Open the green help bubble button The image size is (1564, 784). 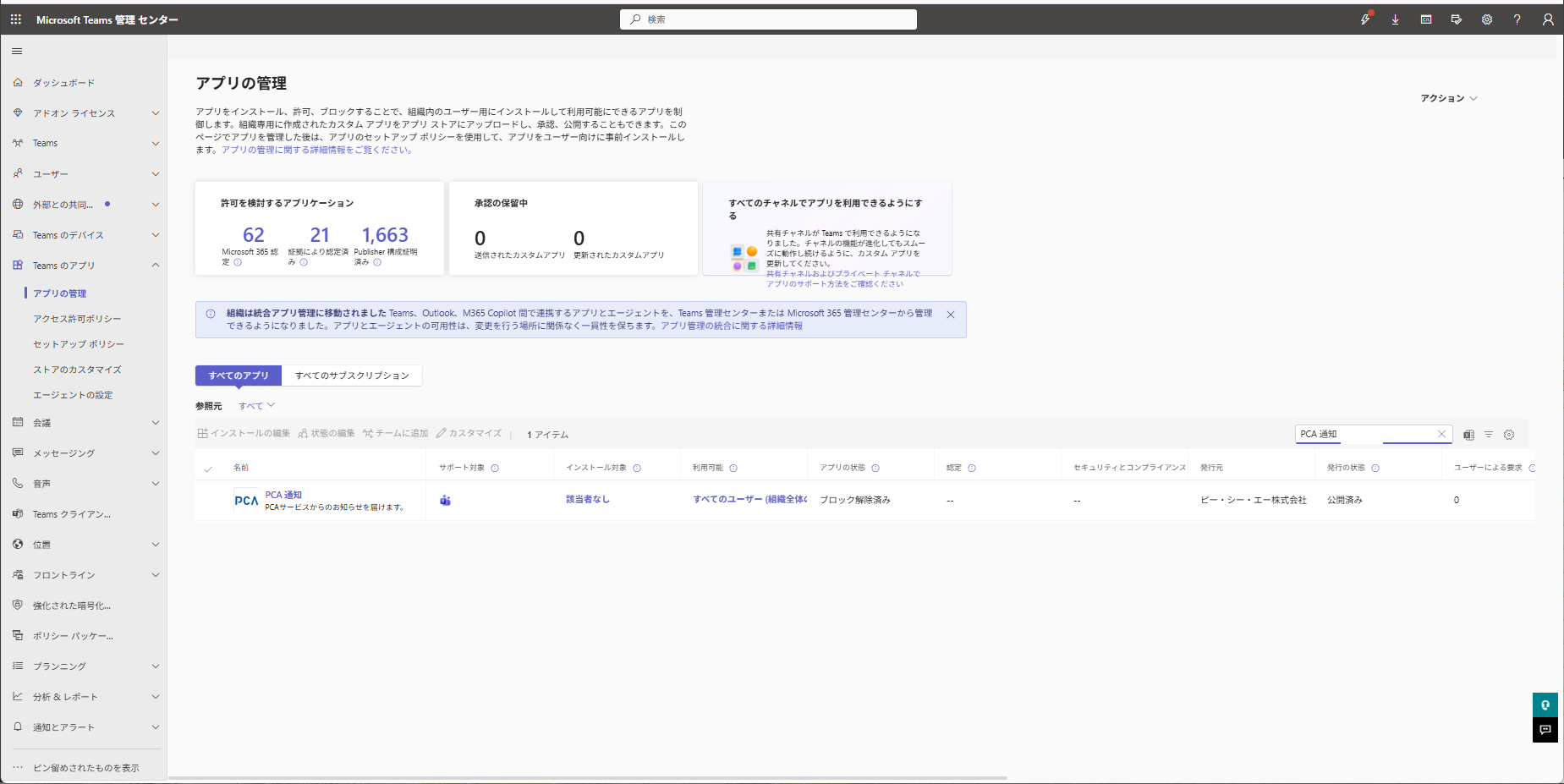point(1545,705)
